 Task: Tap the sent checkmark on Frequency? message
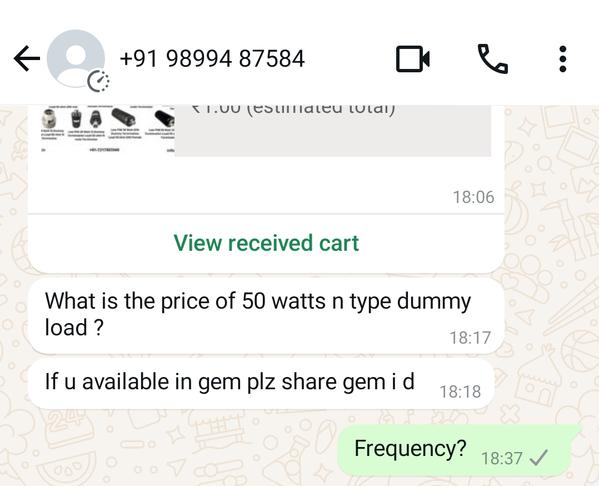(539, 458)
